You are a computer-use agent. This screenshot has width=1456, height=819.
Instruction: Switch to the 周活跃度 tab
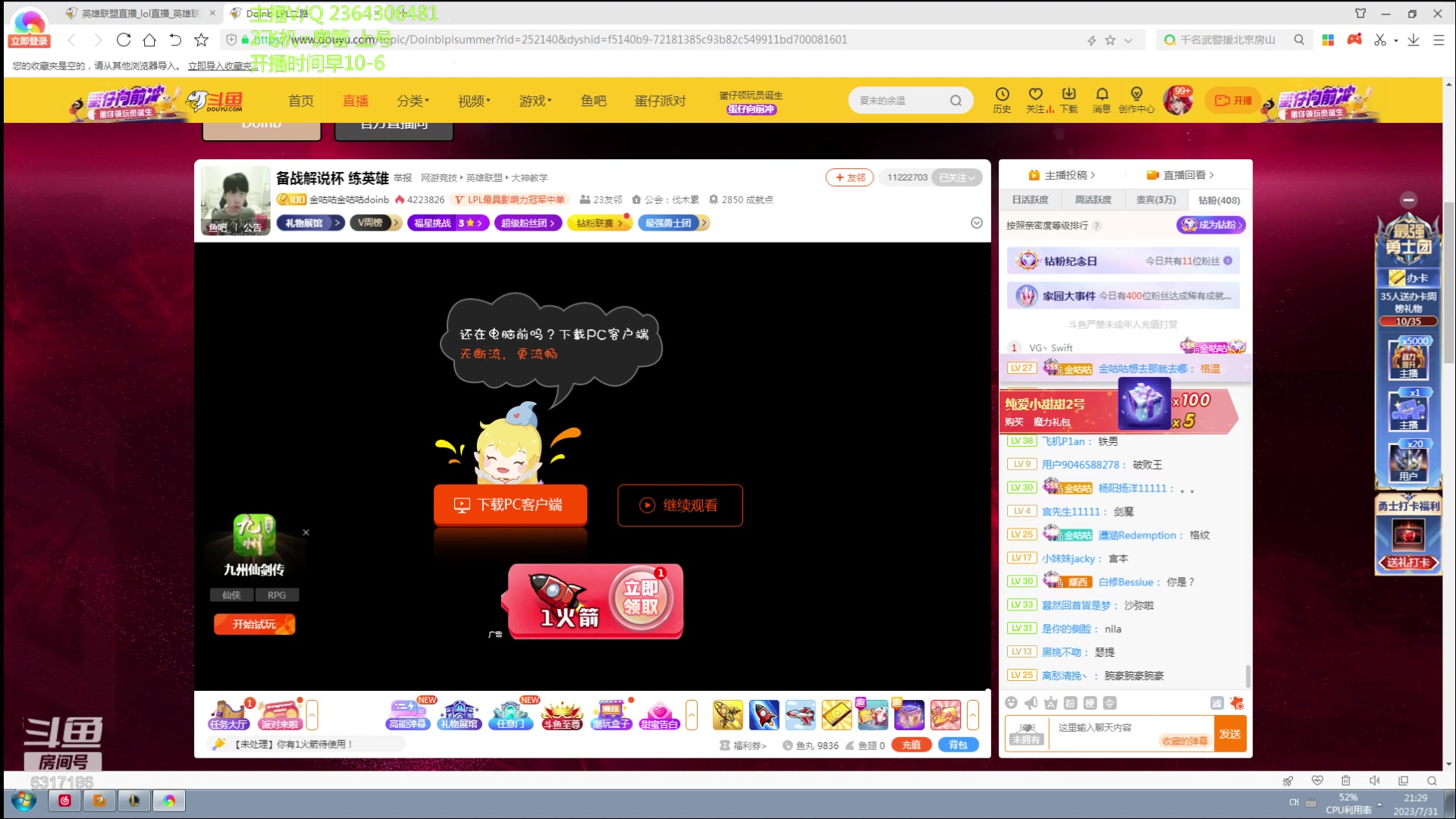pos(1093,200)
